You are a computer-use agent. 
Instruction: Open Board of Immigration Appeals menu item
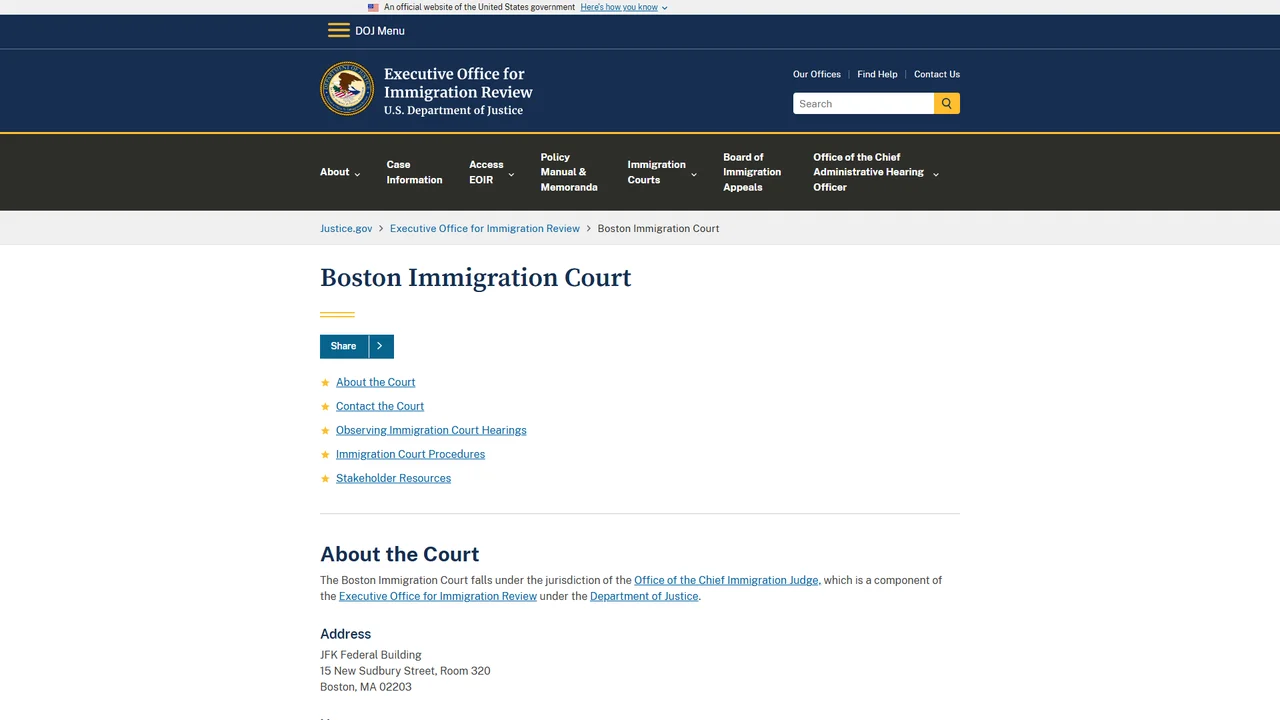(752, 172)
